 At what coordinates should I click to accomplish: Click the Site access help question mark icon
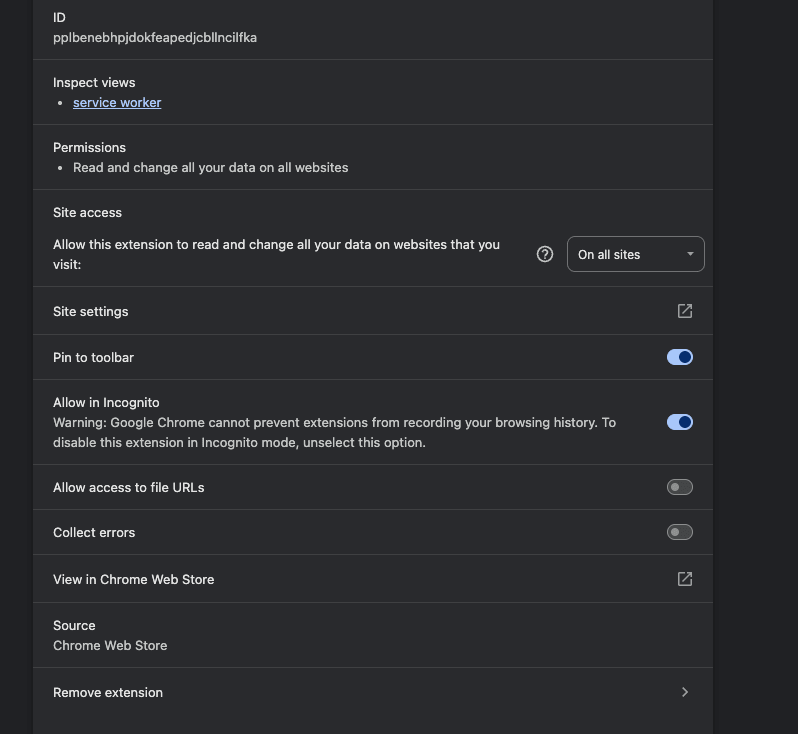tap(545, 254)
